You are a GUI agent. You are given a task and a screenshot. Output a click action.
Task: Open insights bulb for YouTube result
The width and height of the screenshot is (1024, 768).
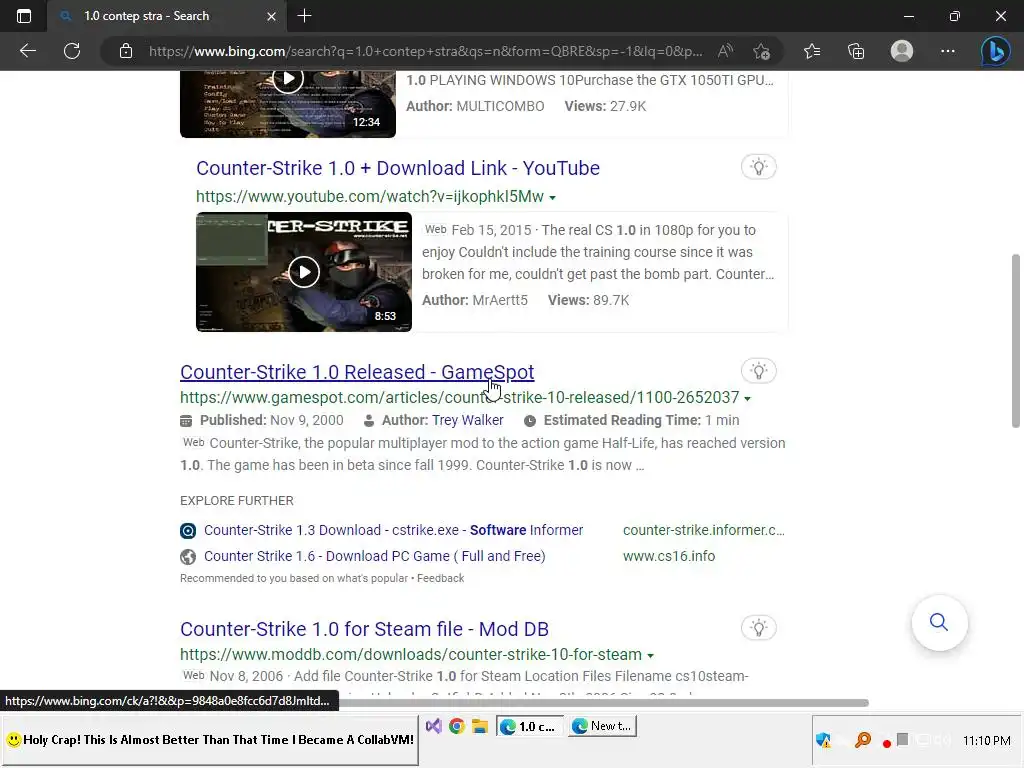(758, 167)
